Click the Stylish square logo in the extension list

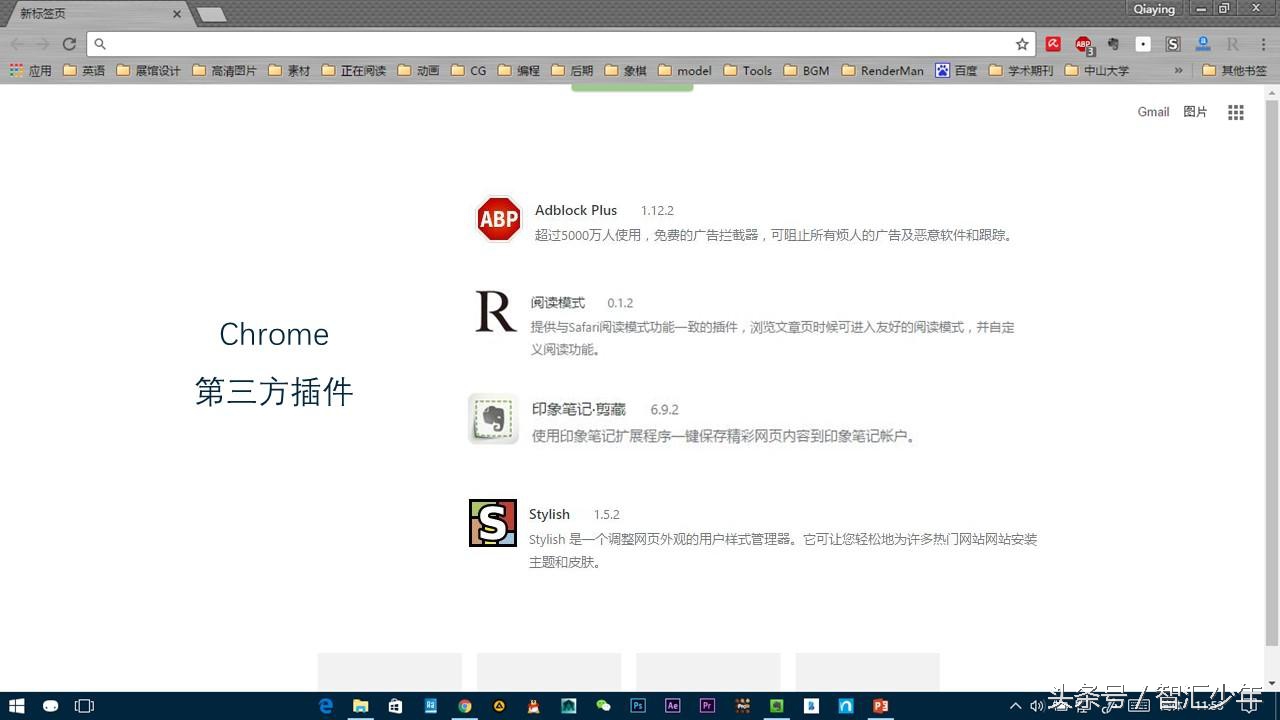coord(492,522)
